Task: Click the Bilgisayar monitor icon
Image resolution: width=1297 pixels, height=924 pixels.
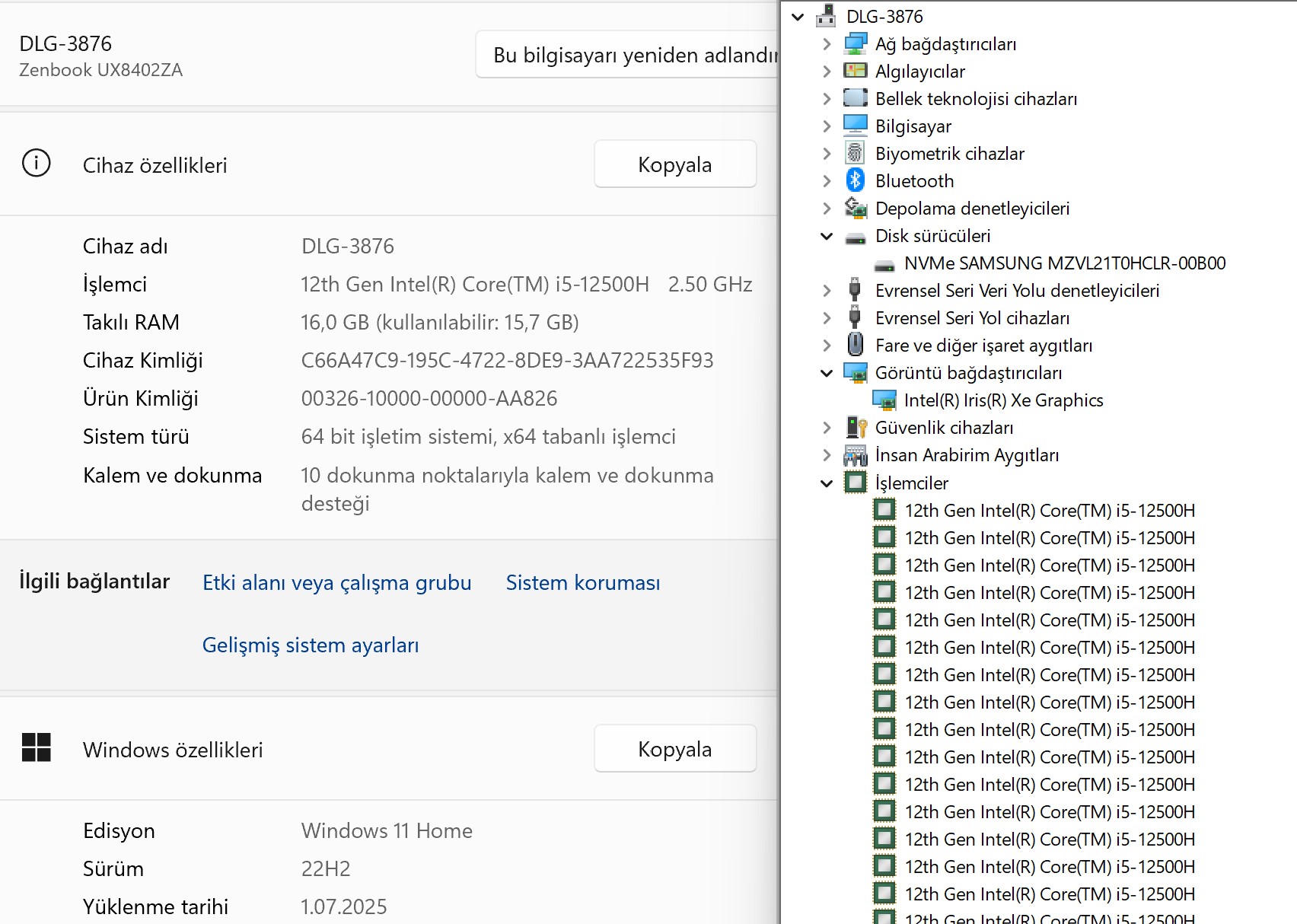Action: 856,126
